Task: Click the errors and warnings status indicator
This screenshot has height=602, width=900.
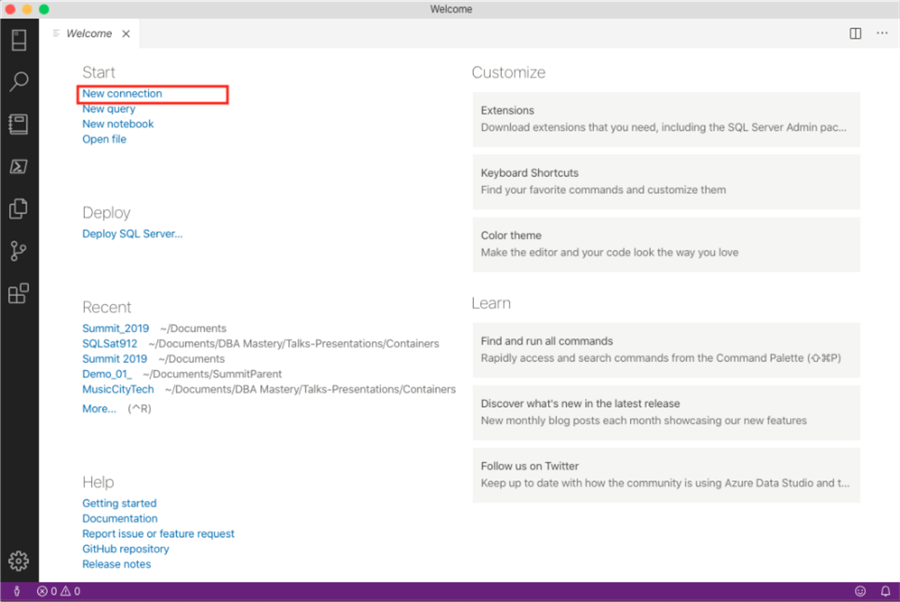Action: (x=58, y=591)
